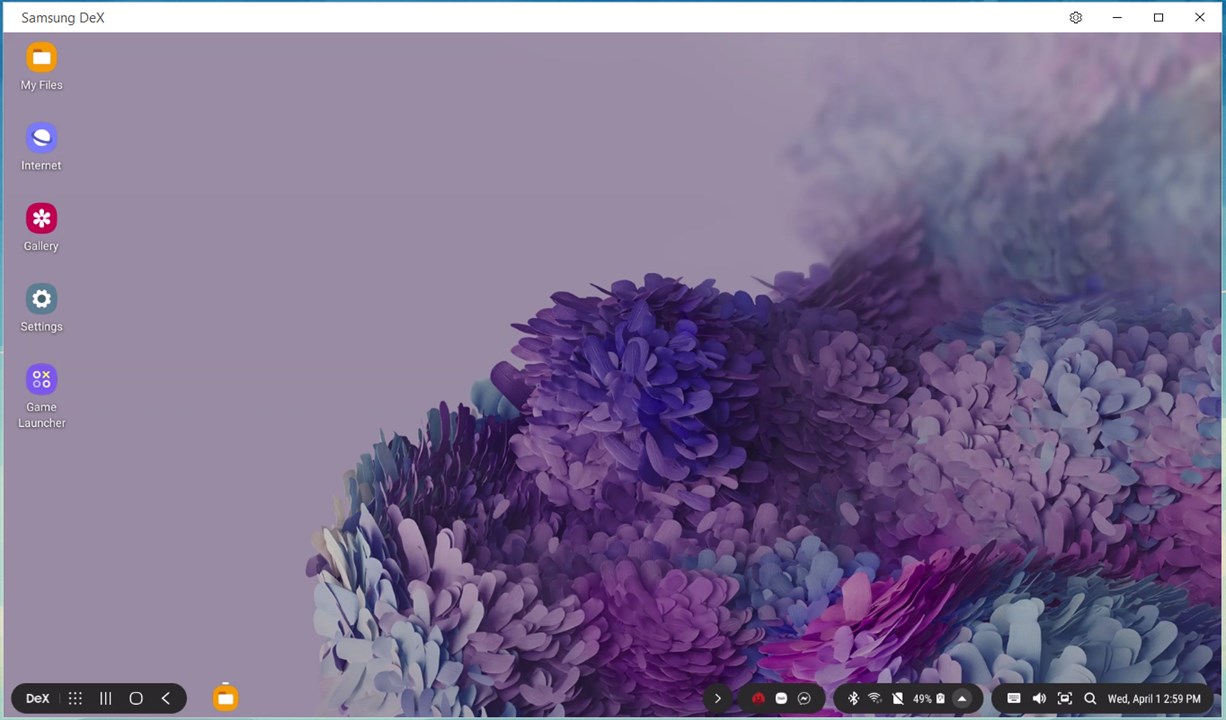The width and height of the screenshot is (1226, 720).
Task: Expand quick settings with the up arrow
Action: click(x=962, y=699)
